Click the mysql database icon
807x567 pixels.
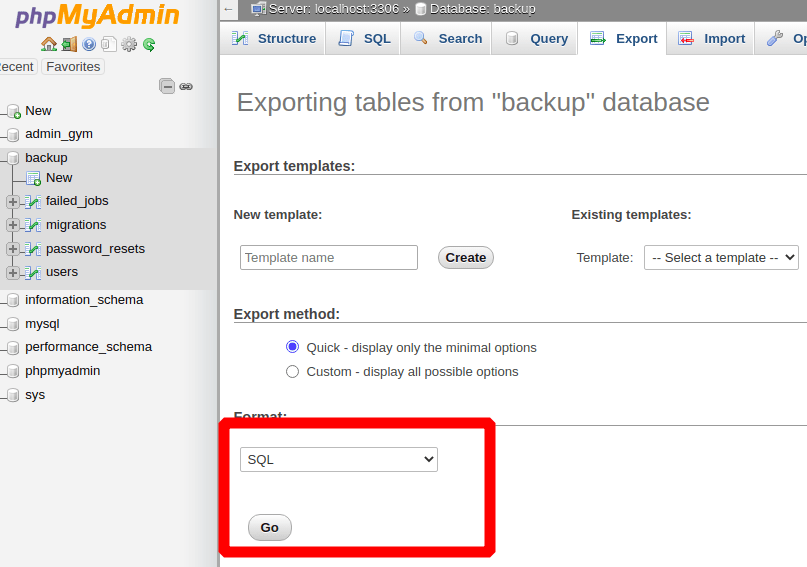click(x=13, y=325)
